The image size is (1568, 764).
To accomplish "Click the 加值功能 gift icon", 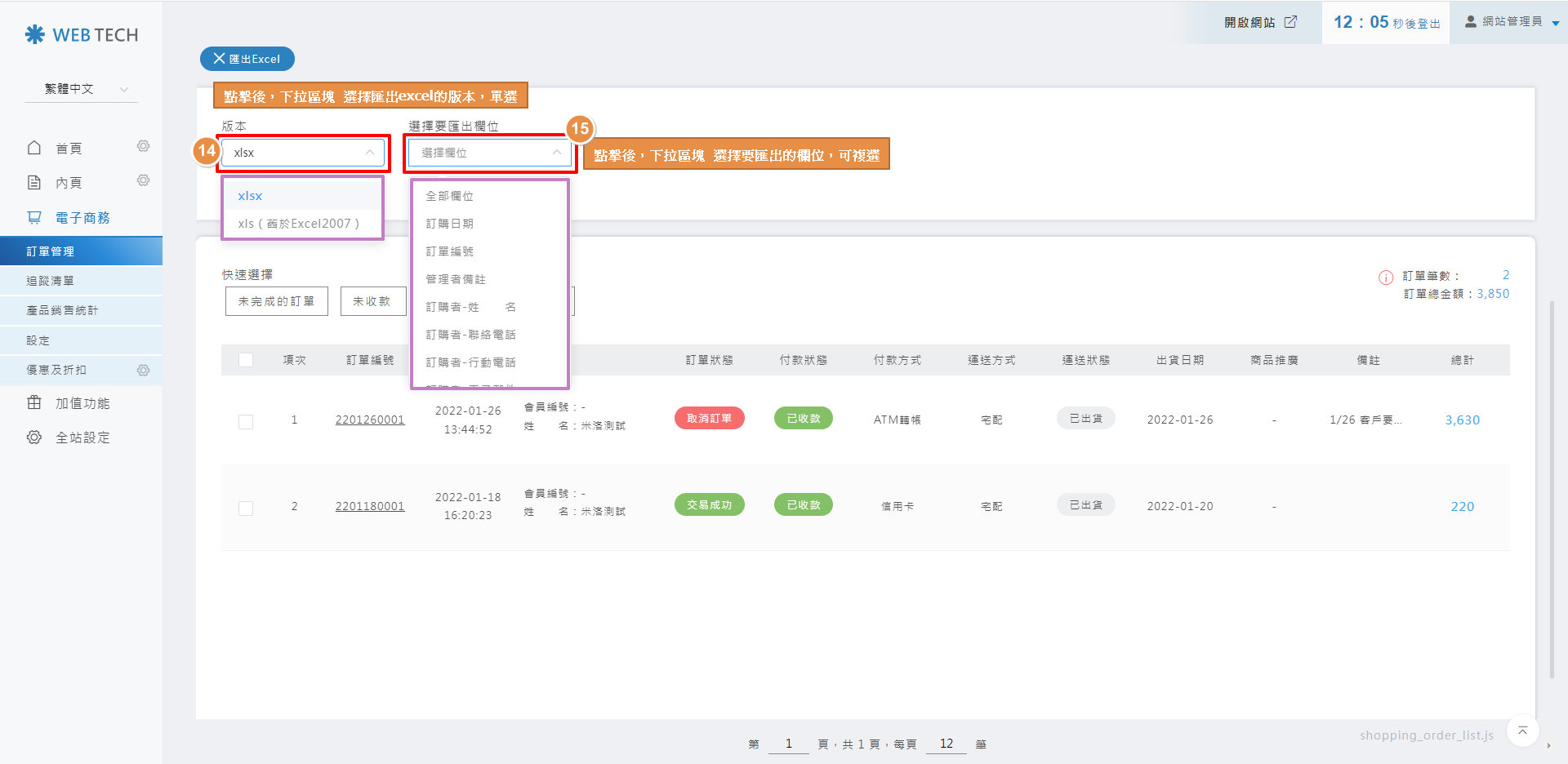I will click(34, 402).
